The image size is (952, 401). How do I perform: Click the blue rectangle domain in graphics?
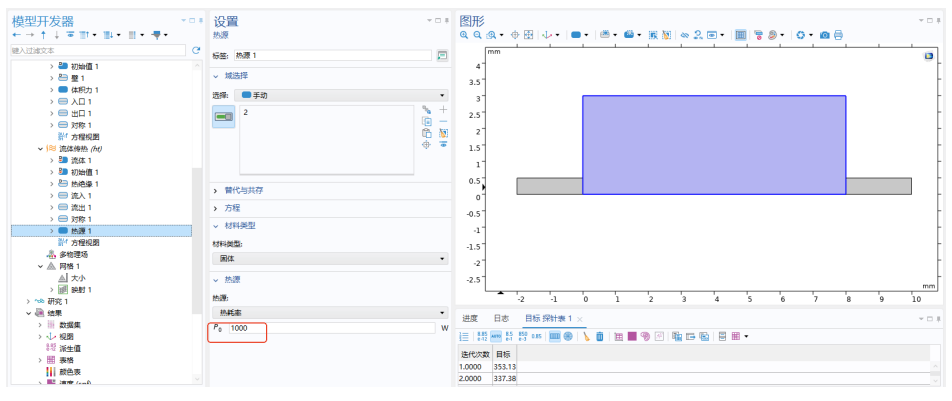click(x=714, y=145)
